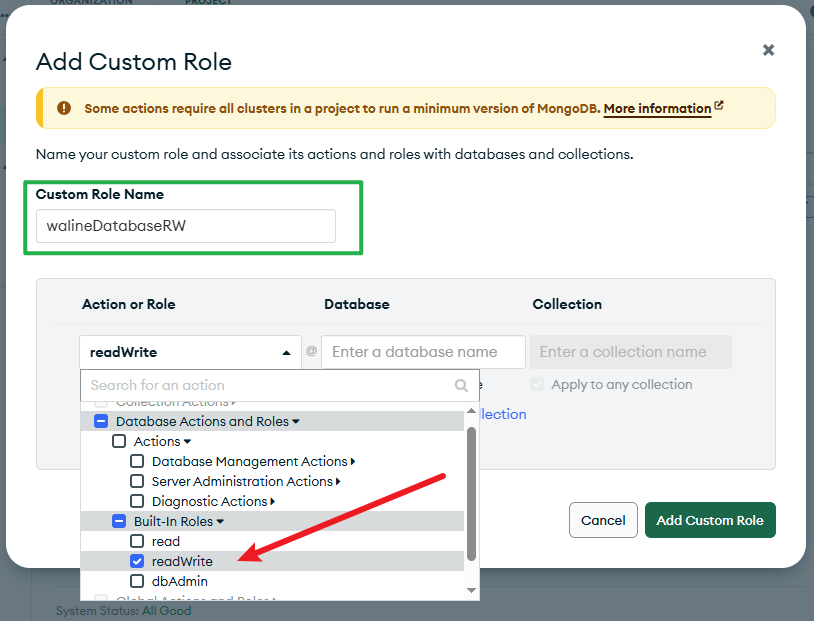Check Database Management Actions checkbox
This screenshot has height=621, width=814.
[x=137, y=461]
